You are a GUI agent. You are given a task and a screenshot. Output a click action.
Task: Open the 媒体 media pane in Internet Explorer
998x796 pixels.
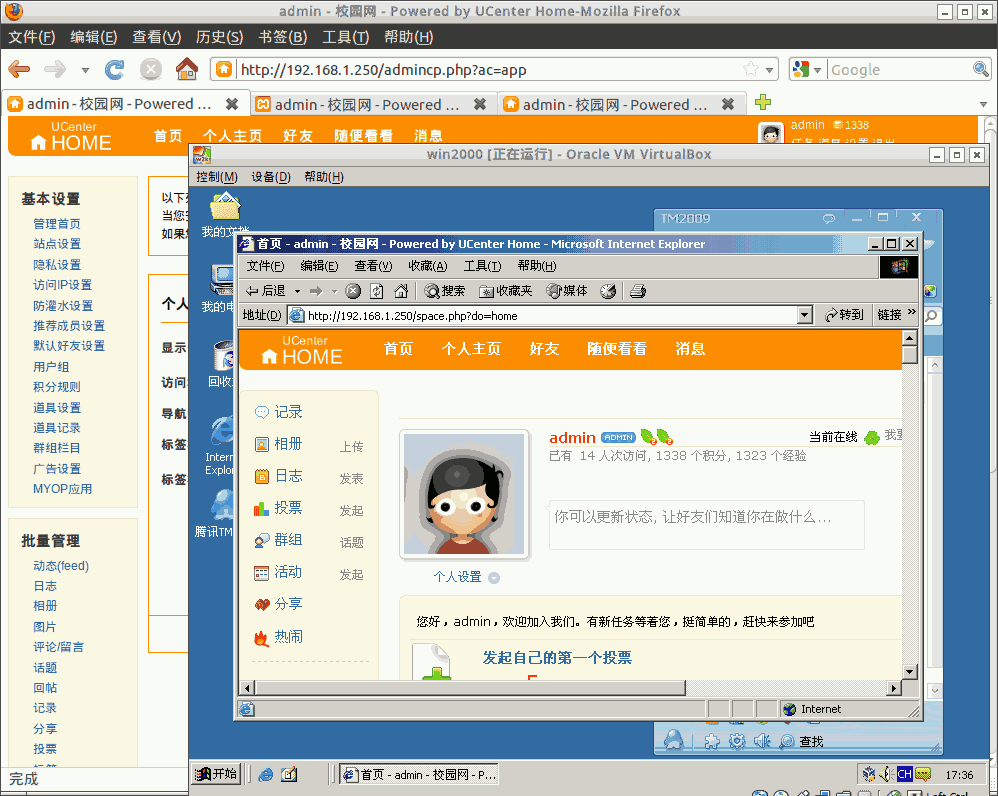pos(566,291)
